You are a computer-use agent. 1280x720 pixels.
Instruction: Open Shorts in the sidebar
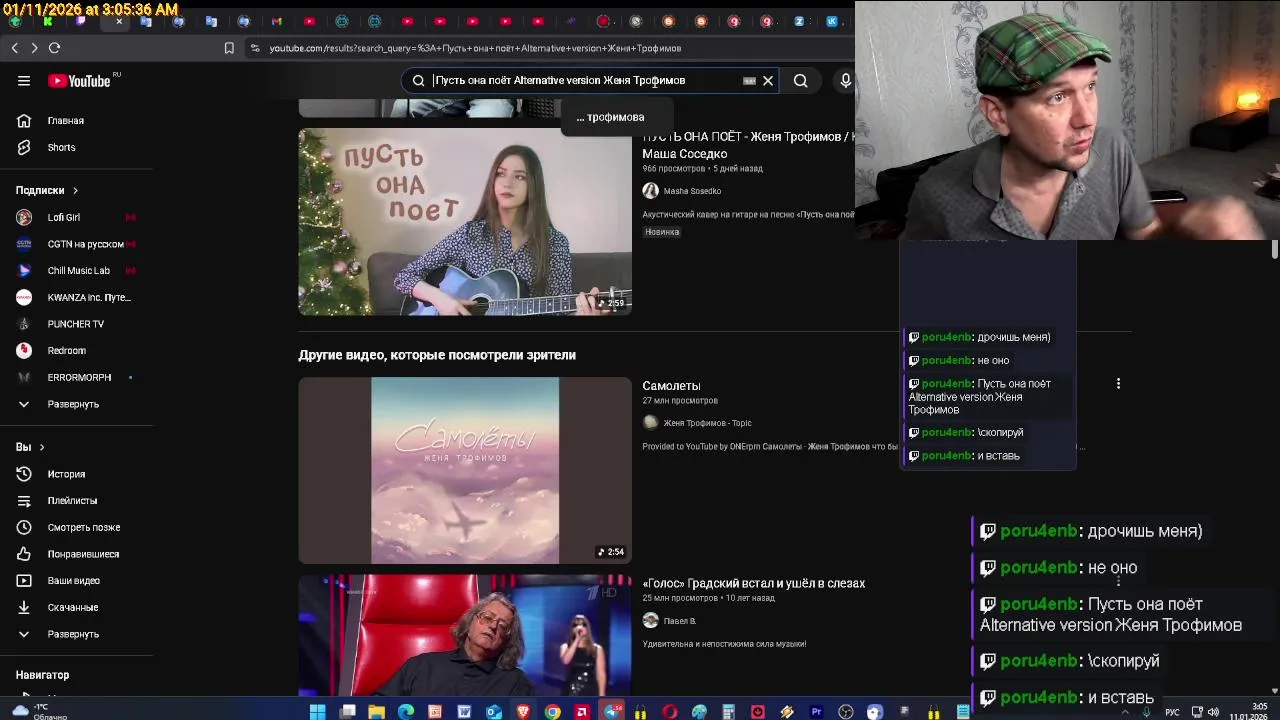tap(77, 148)
